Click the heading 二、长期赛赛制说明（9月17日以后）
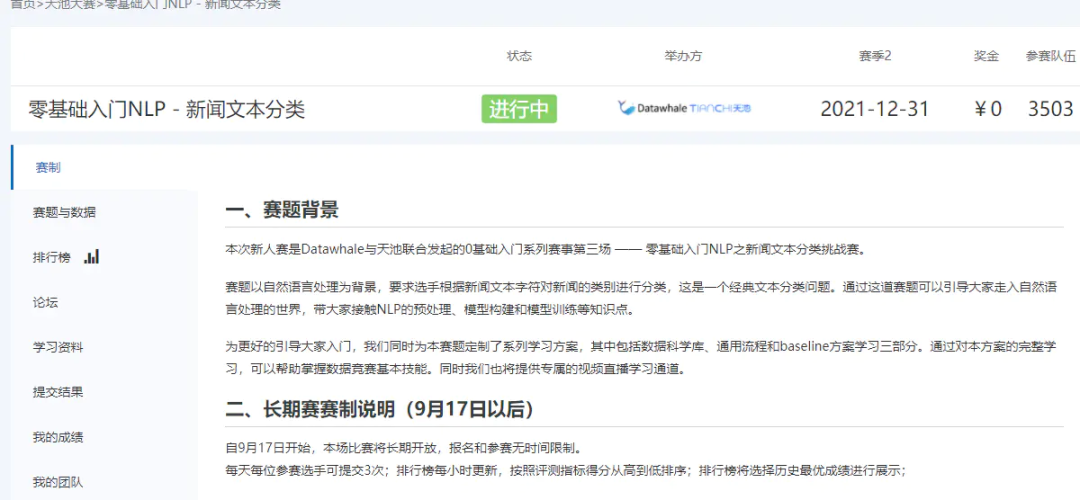 pos(380,410)
